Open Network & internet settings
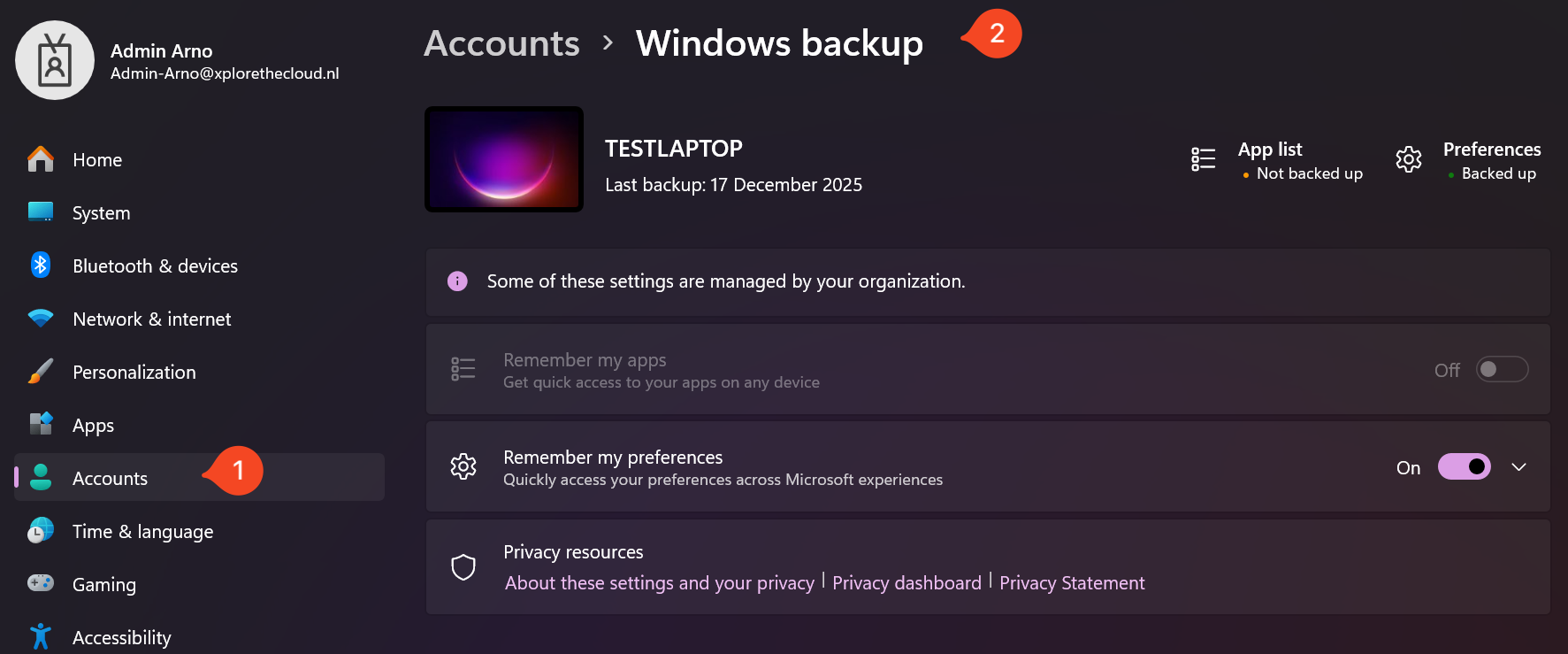This screenshot has height=654, width=1568. point(152,319)
